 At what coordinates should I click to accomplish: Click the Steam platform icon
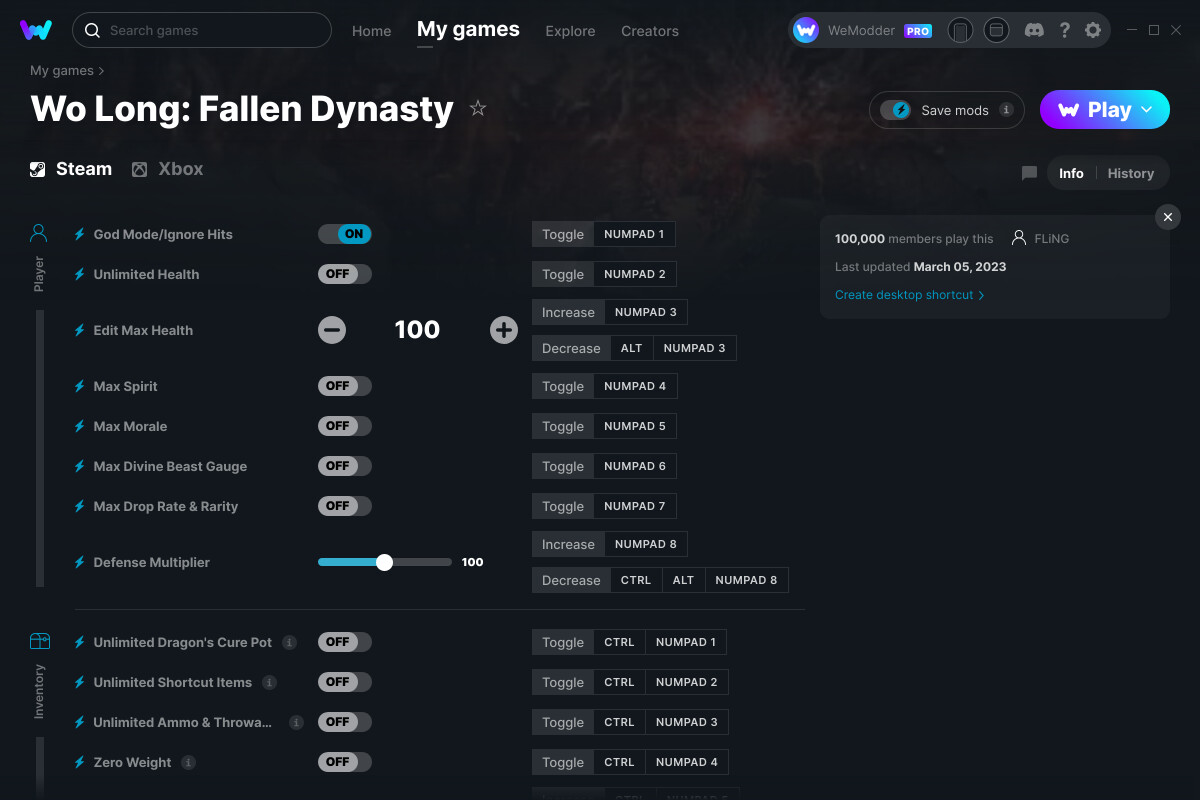37,169
